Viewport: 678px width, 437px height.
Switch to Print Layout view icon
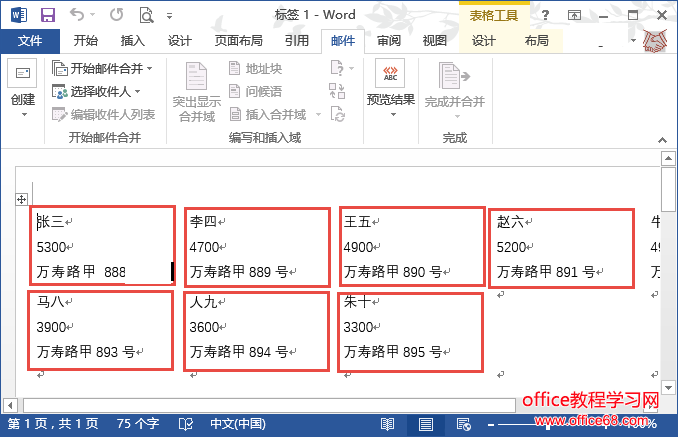pos(426,424)
